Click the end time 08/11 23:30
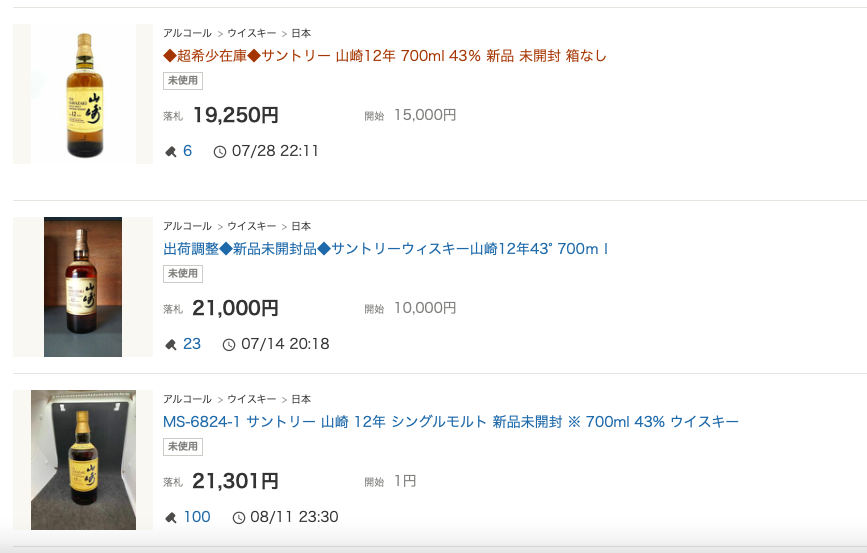This screenshot has height=553, width=867. tap(294, 517)
